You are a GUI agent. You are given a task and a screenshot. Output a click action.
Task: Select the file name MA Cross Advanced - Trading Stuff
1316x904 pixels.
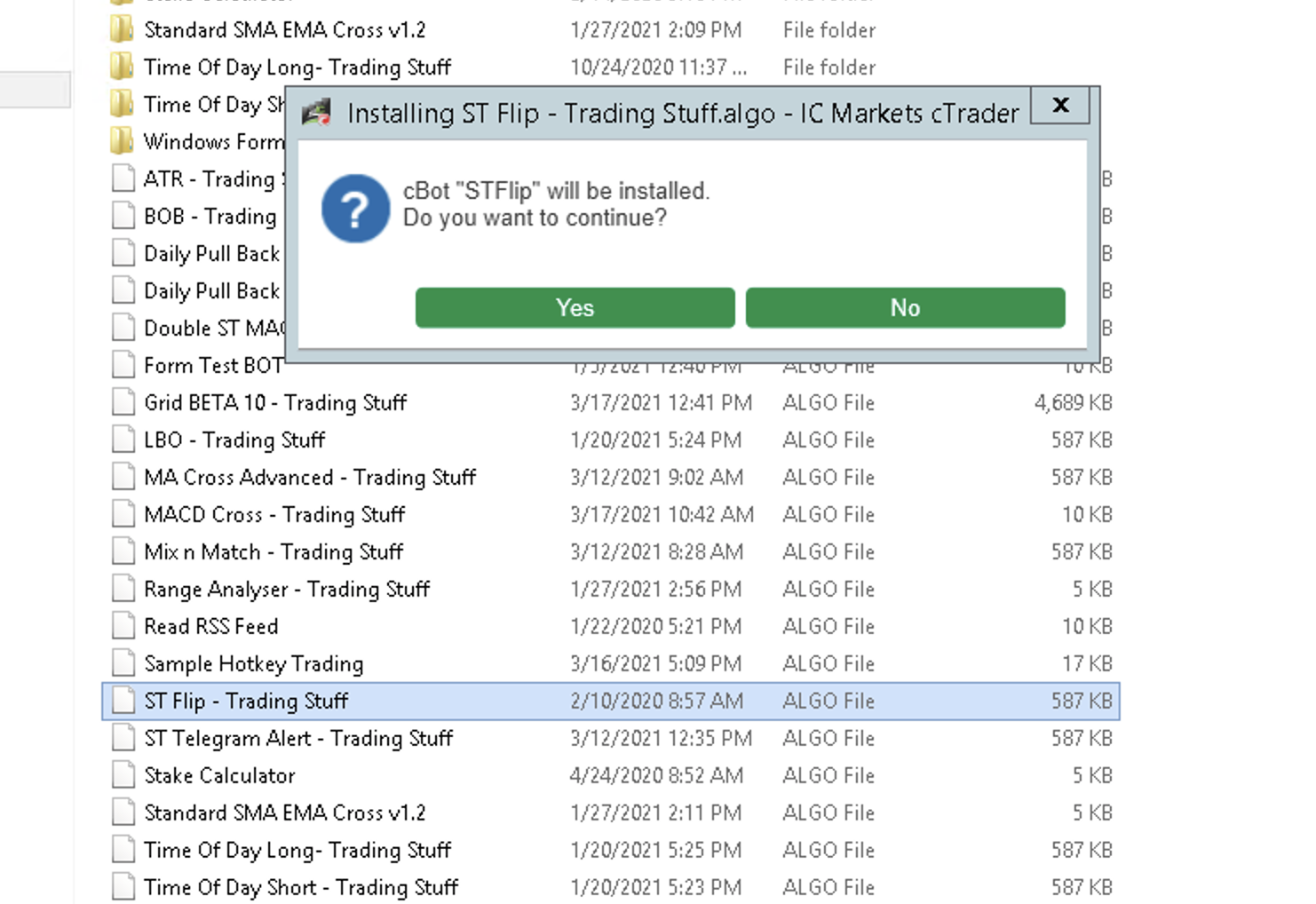click(310, 478)
